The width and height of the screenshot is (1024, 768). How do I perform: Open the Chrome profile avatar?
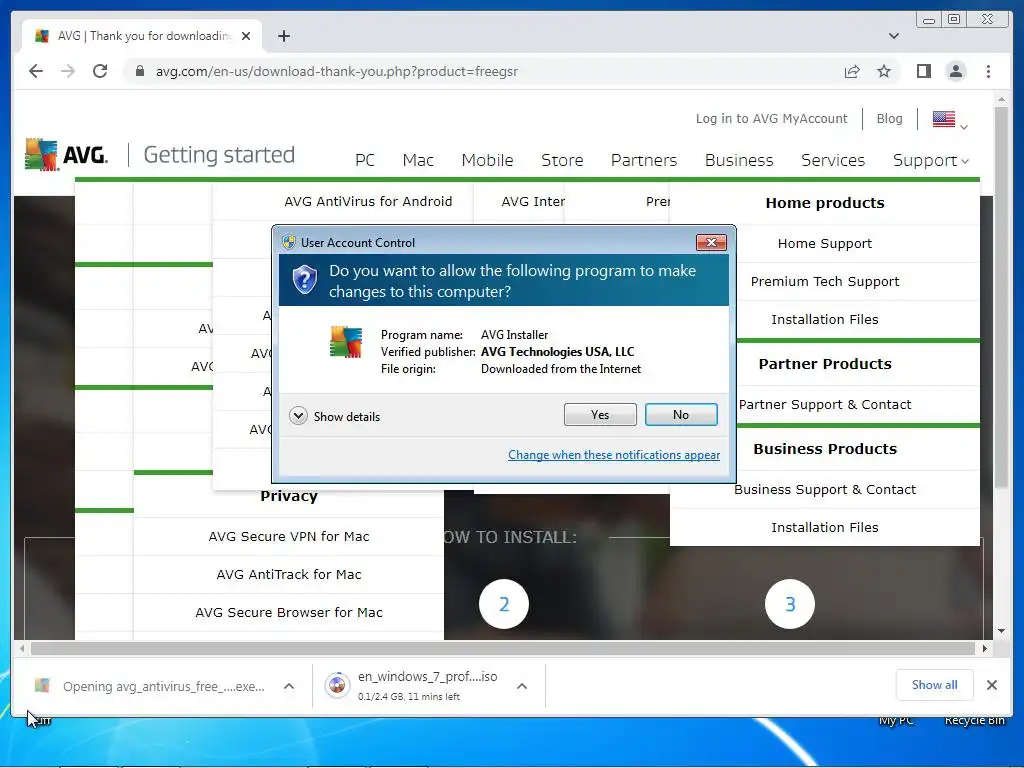click(955, 71)
